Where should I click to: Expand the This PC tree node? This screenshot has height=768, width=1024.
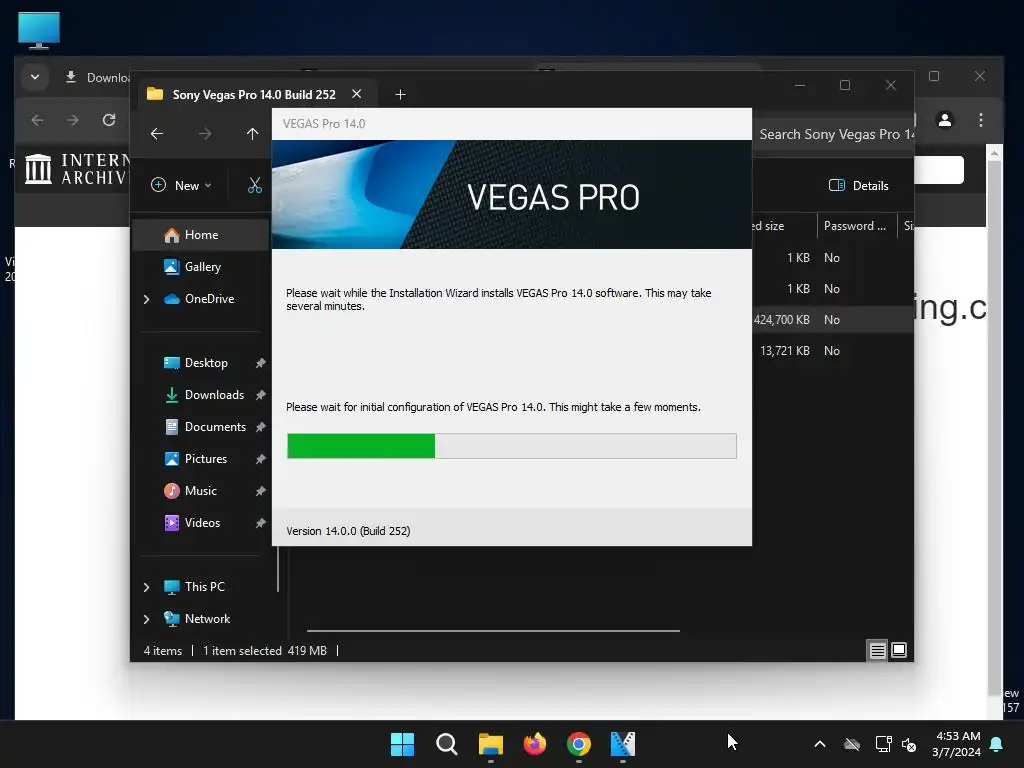click(x=146, y=587)
